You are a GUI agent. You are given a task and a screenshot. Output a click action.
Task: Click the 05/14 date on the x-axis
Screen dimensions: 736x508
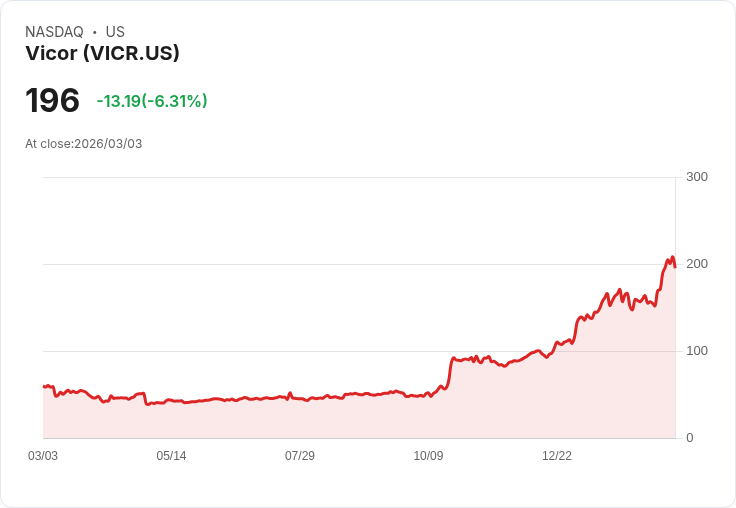click(x=171, y=456)
